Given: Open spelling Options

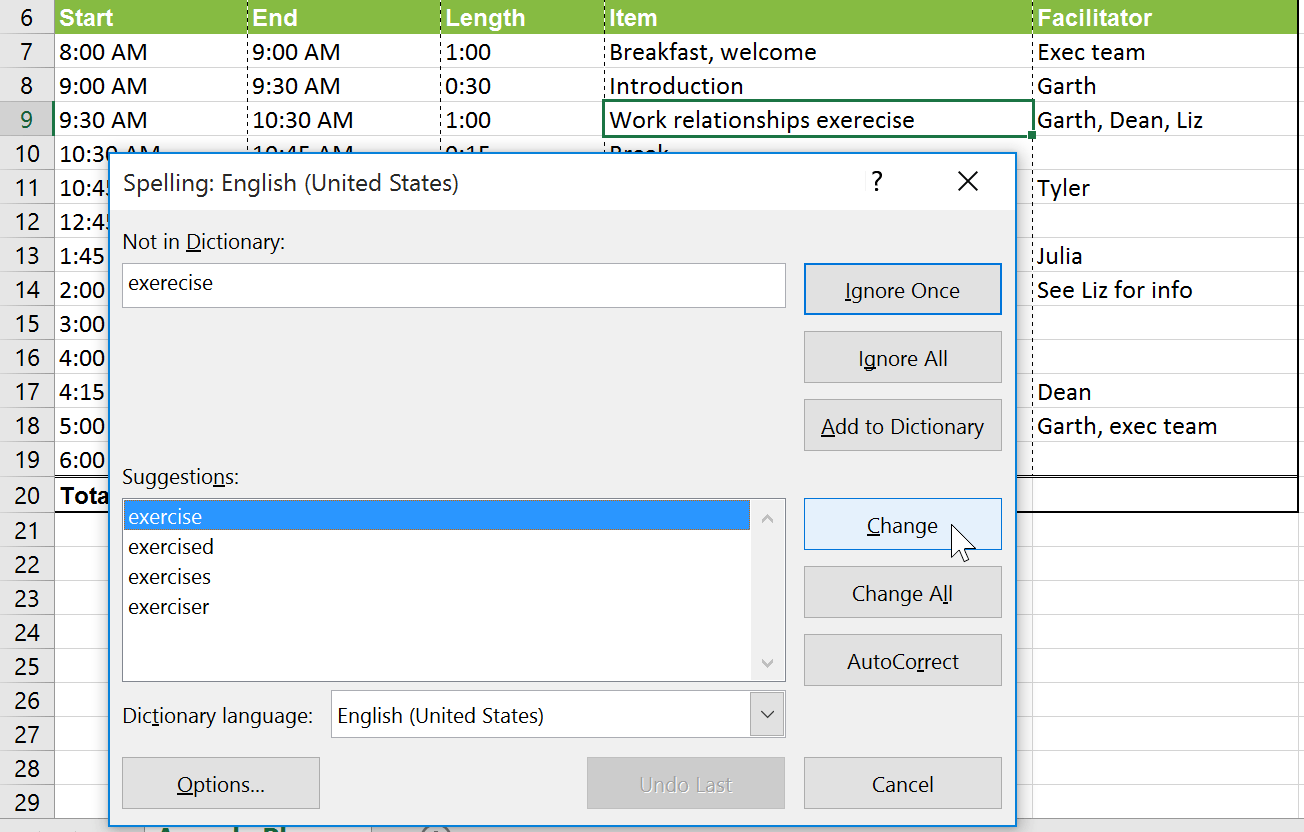Looking at the screenshot, I should tap(220, 783).
